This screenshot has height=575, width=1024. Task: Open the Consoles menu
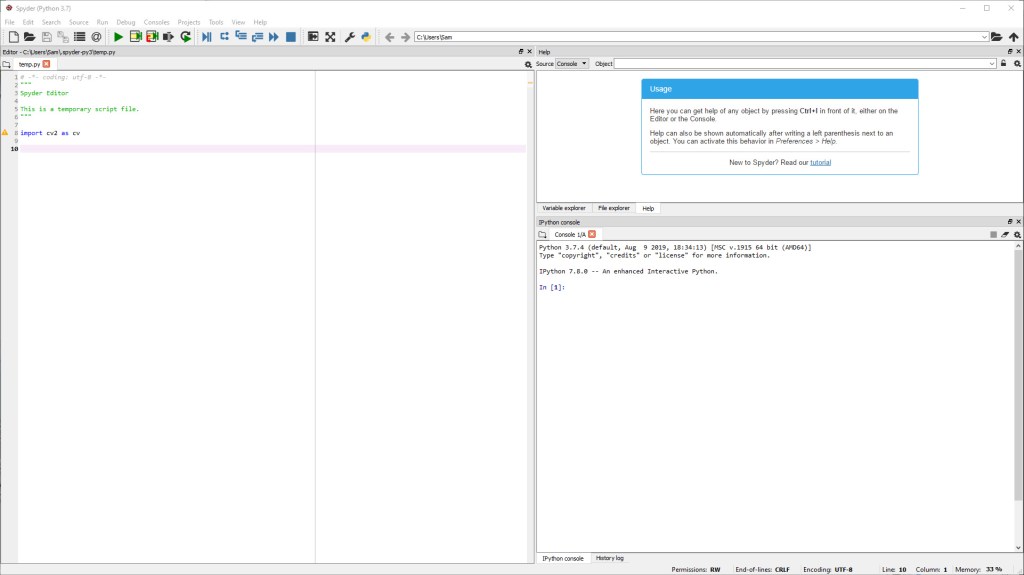(x=156, y=22)
